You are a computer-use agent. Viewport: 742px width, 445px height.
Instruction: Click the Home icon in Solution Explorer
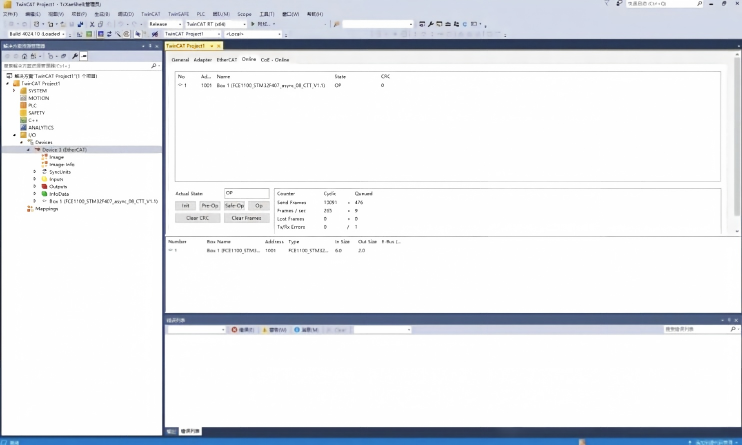tap(24, 56)
